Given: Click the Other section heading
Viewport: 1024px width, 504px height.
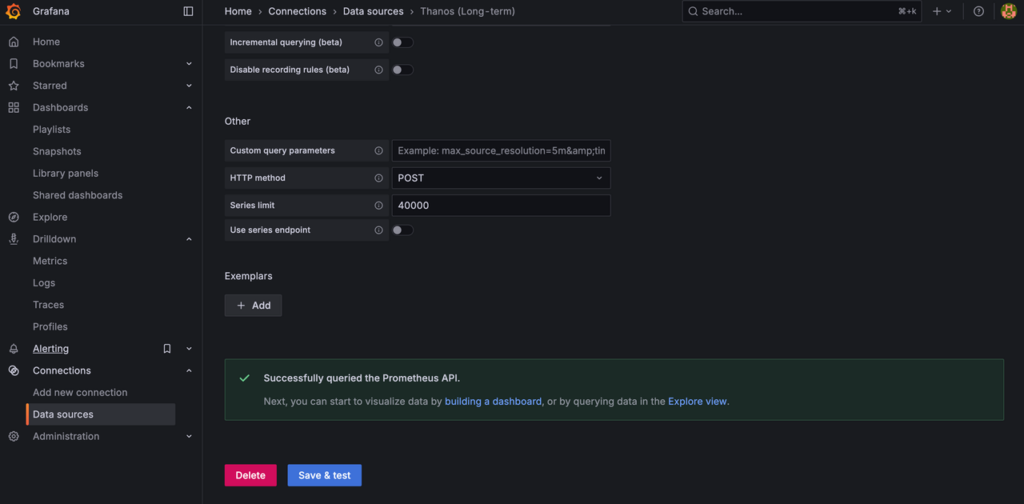Looking at the screenshot, I should tap(238, 121).
